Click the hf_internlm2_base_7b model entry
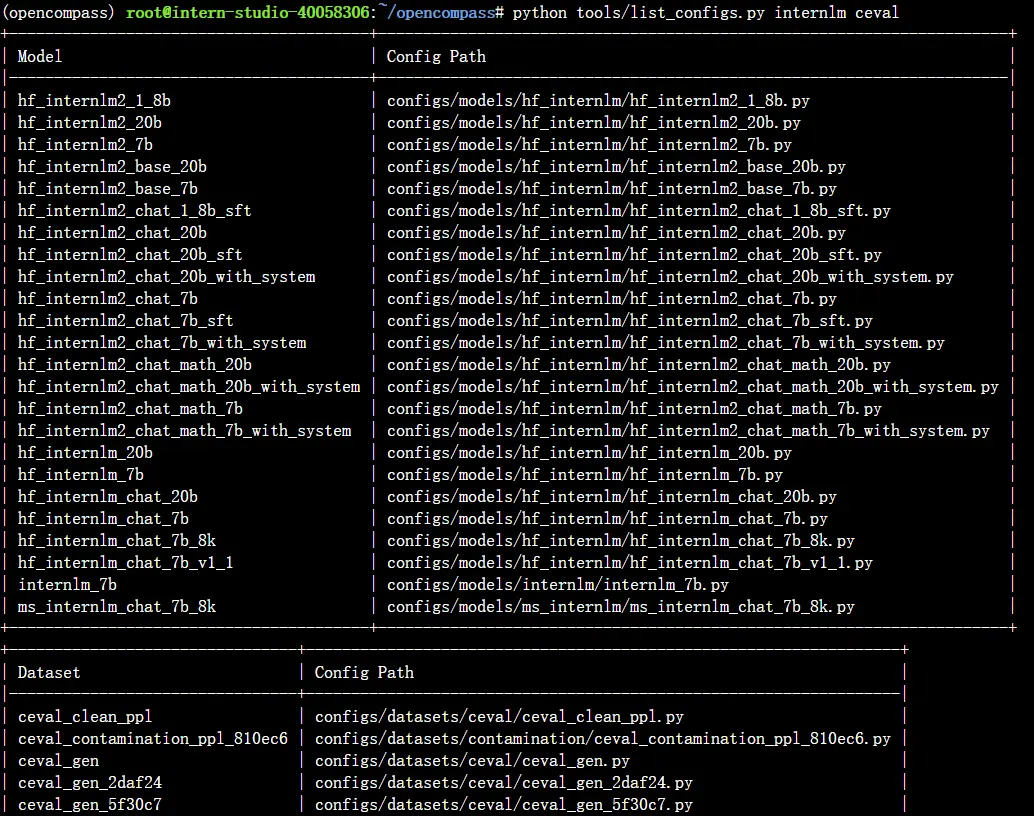 click(x=107, y=189)
